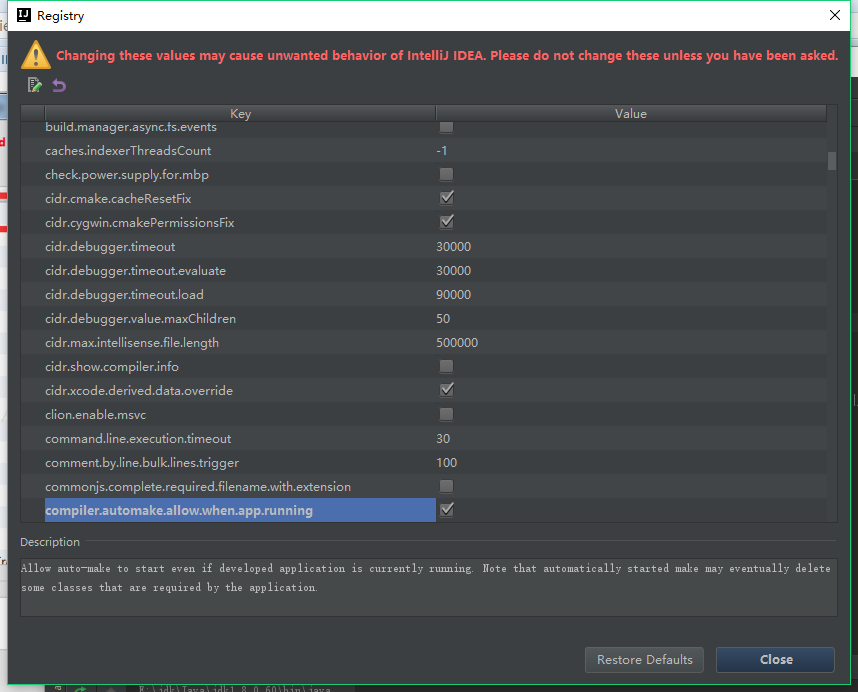The height and width of the screenshot is (692, 858).
Task: Select command.line.execution.timeout key
Action: coord(138,439)
